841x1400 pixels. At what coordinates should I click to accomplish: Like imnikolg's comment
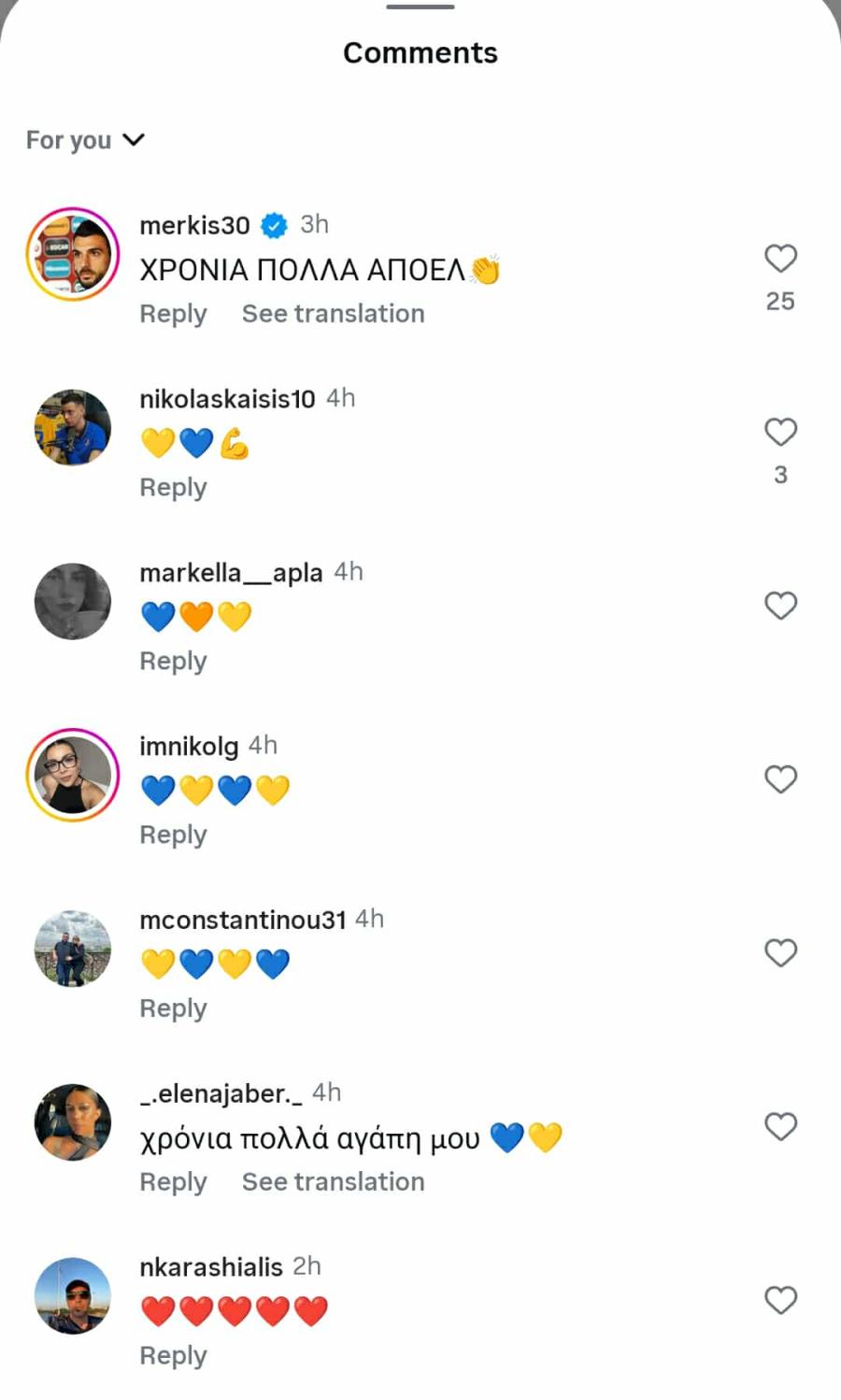coord(780,779)
